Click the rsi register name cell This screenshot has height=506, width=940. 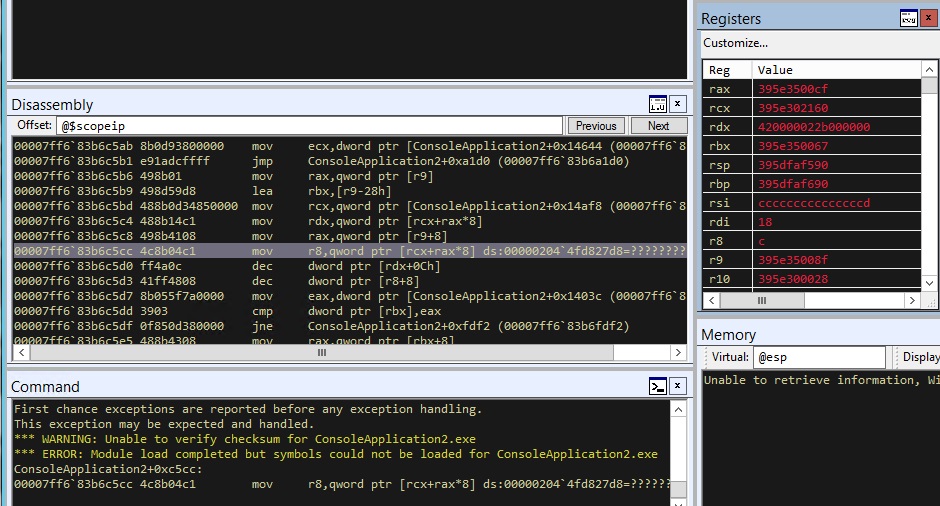[x=727, y=203]
